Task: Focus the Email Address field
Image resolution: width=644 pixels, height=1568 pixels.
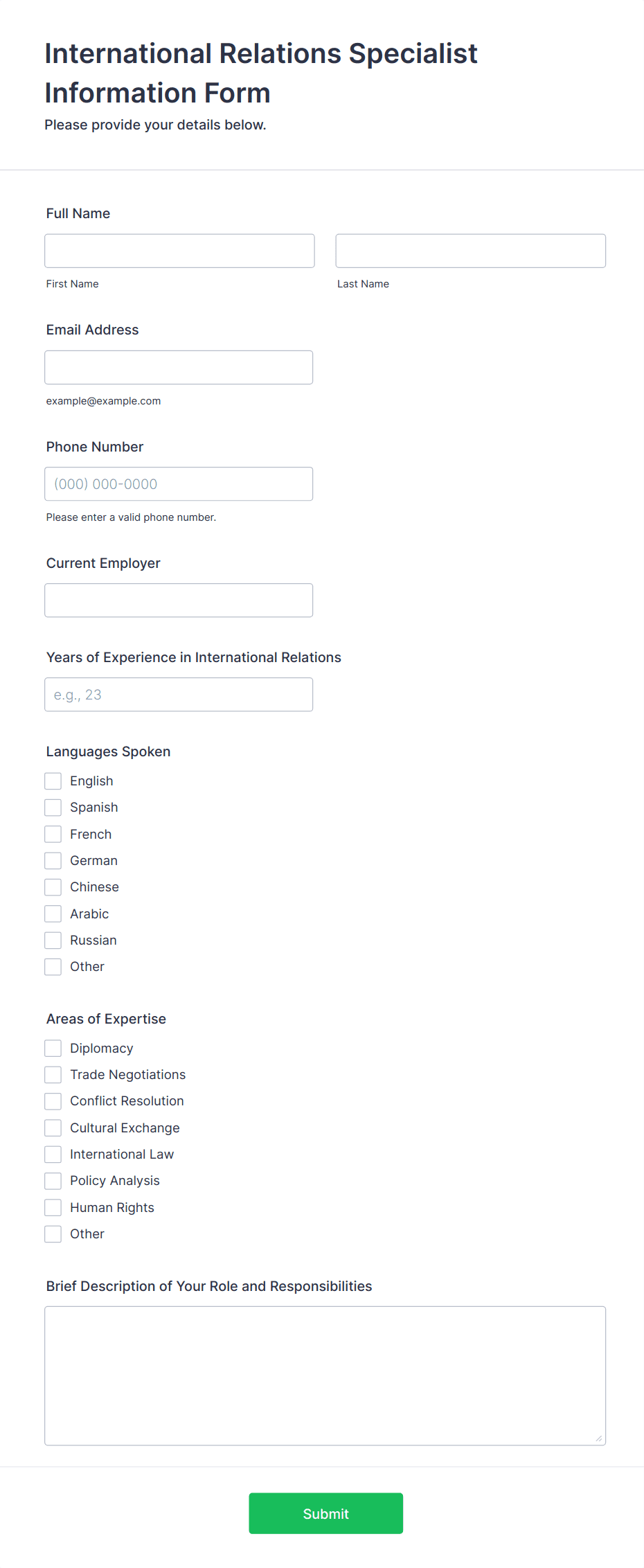Action: tap(179, 367)
